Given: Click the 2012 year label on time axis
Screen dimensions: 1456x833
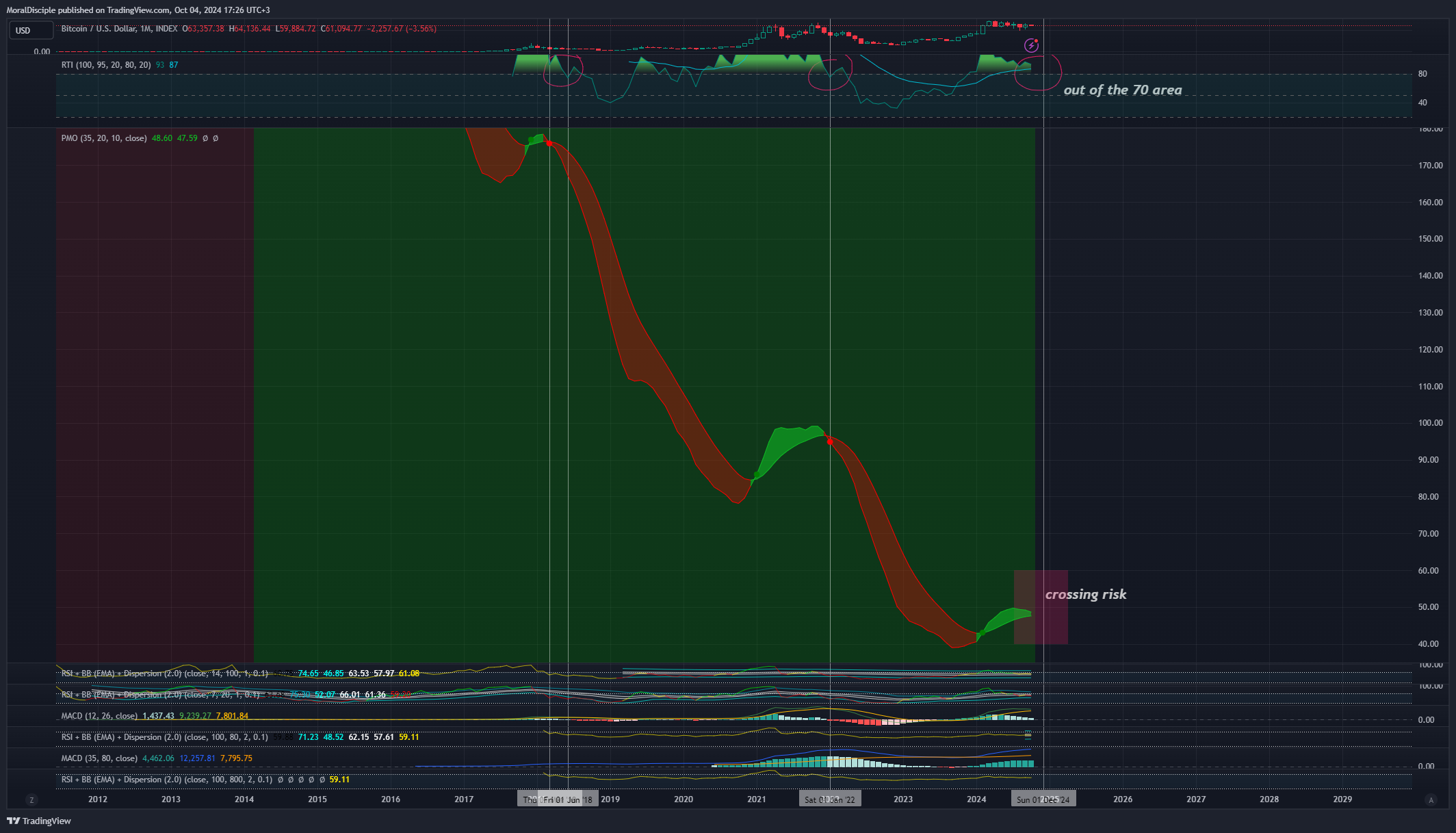Looking at the screenshot, I should point(98,799).
